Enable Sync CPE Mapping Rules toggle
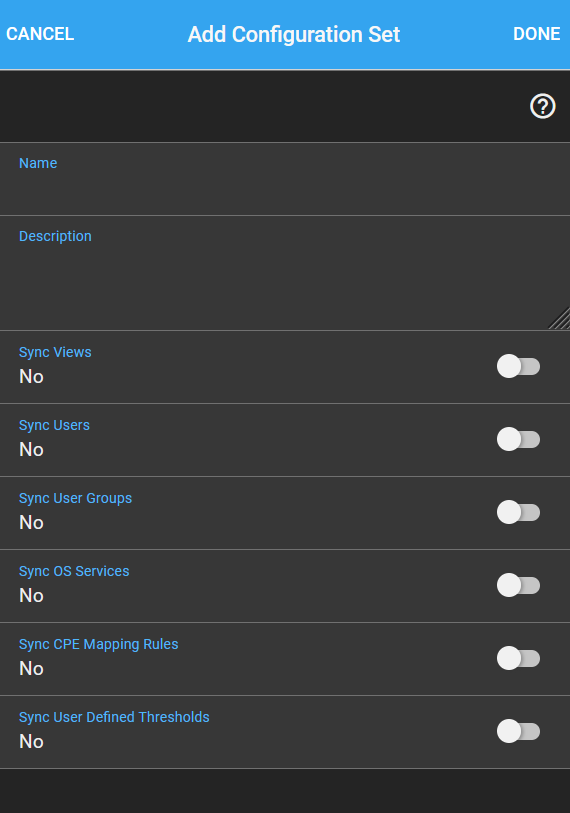The height and width of the screenshot is (813, 570). pos(518,659)
